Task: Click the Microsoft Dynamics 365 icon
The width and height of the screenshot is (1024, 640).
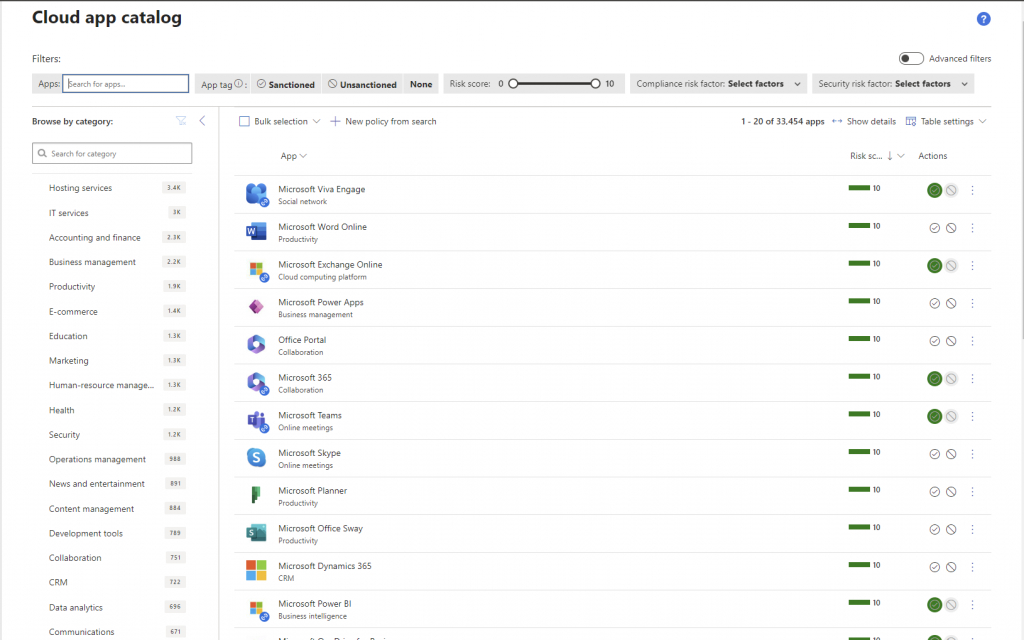Action: tap(256, 570)
